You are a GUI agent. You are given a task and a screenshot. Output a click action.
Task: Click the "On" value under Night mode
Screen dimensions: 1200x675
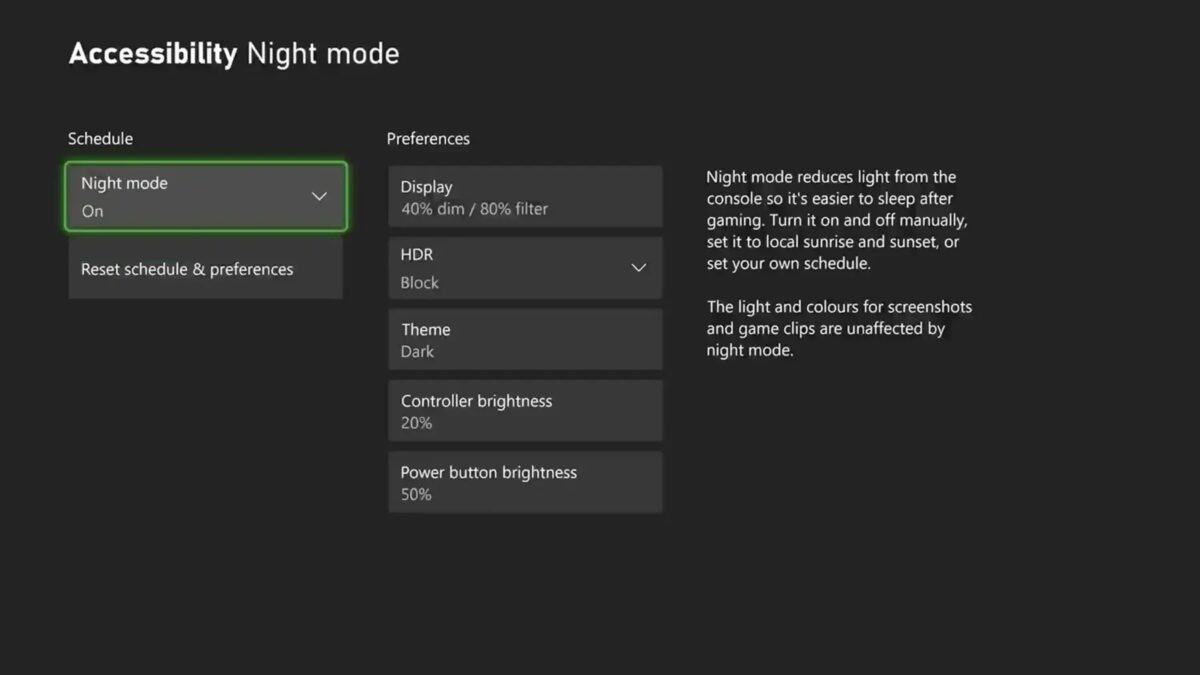coord(92,211)
